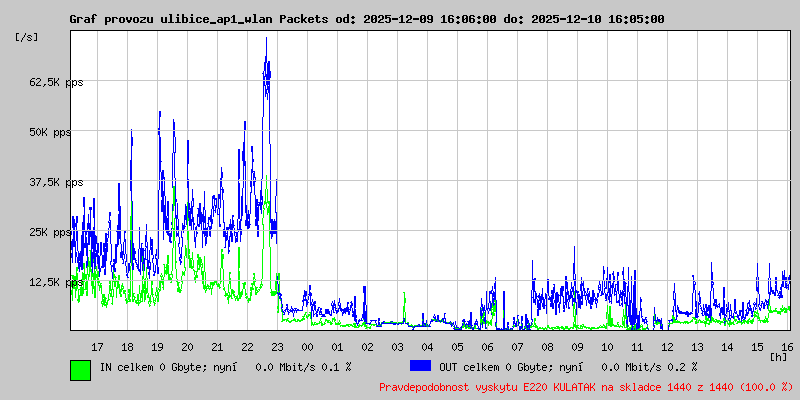
Task: Click the '06' hour tick label
Action: [487, 347]
